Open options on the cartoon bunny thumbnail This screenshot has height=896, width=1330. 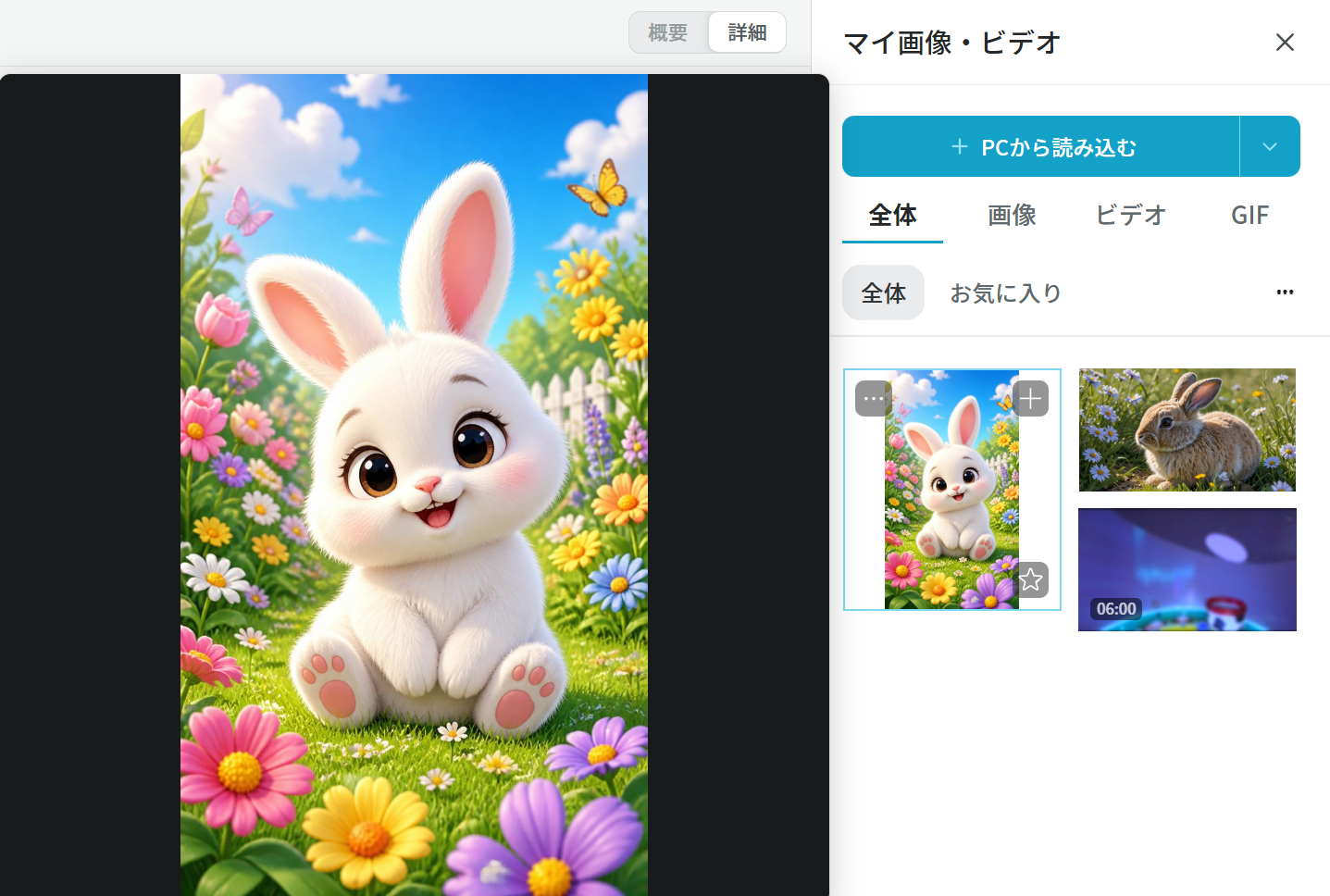pos(873,399)
